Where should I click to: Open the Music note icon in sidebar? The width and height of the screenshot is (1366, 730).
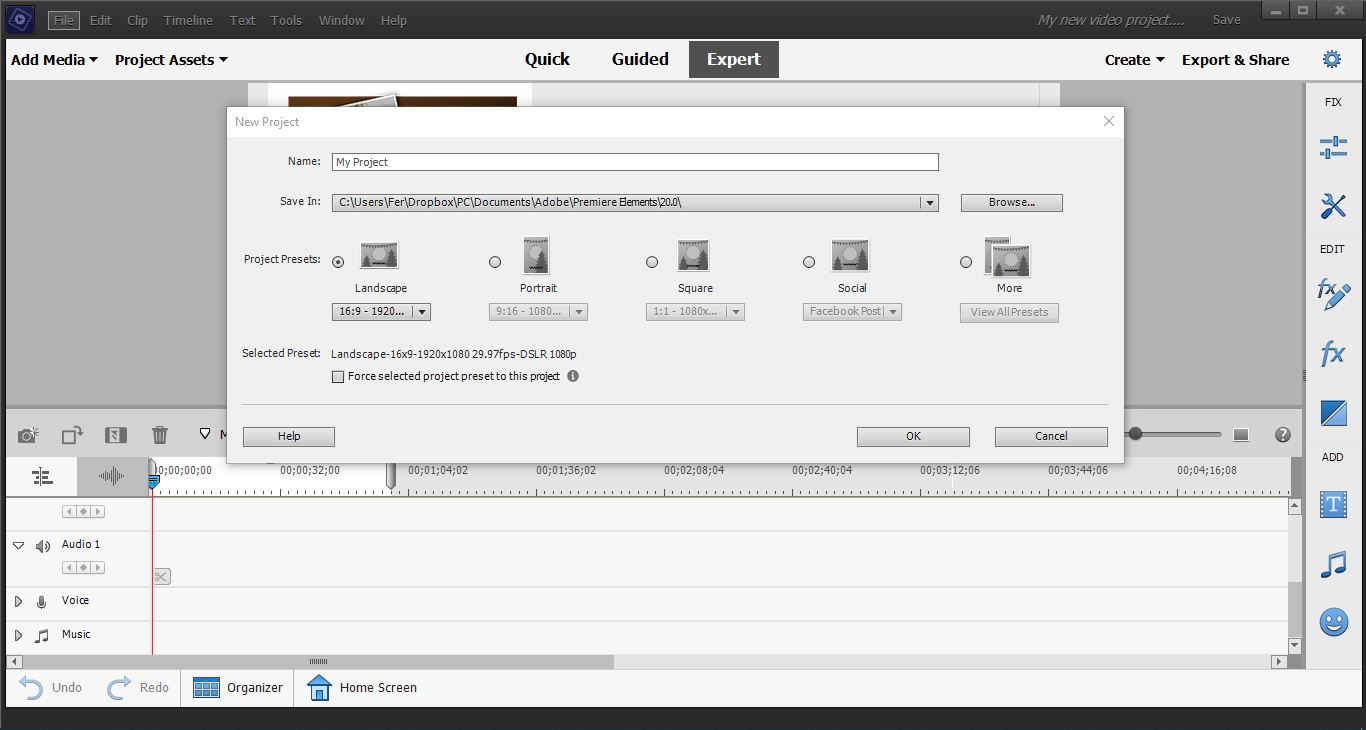click(1333, 564)
